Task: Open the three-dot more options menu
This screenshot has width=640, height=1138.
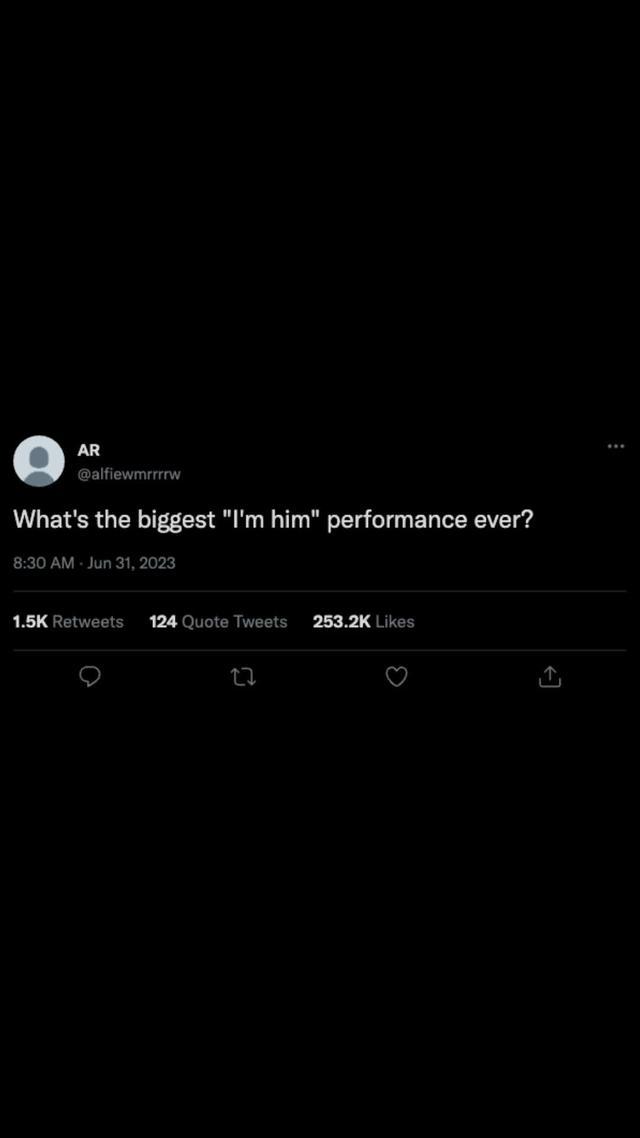Action: point(616,446)
